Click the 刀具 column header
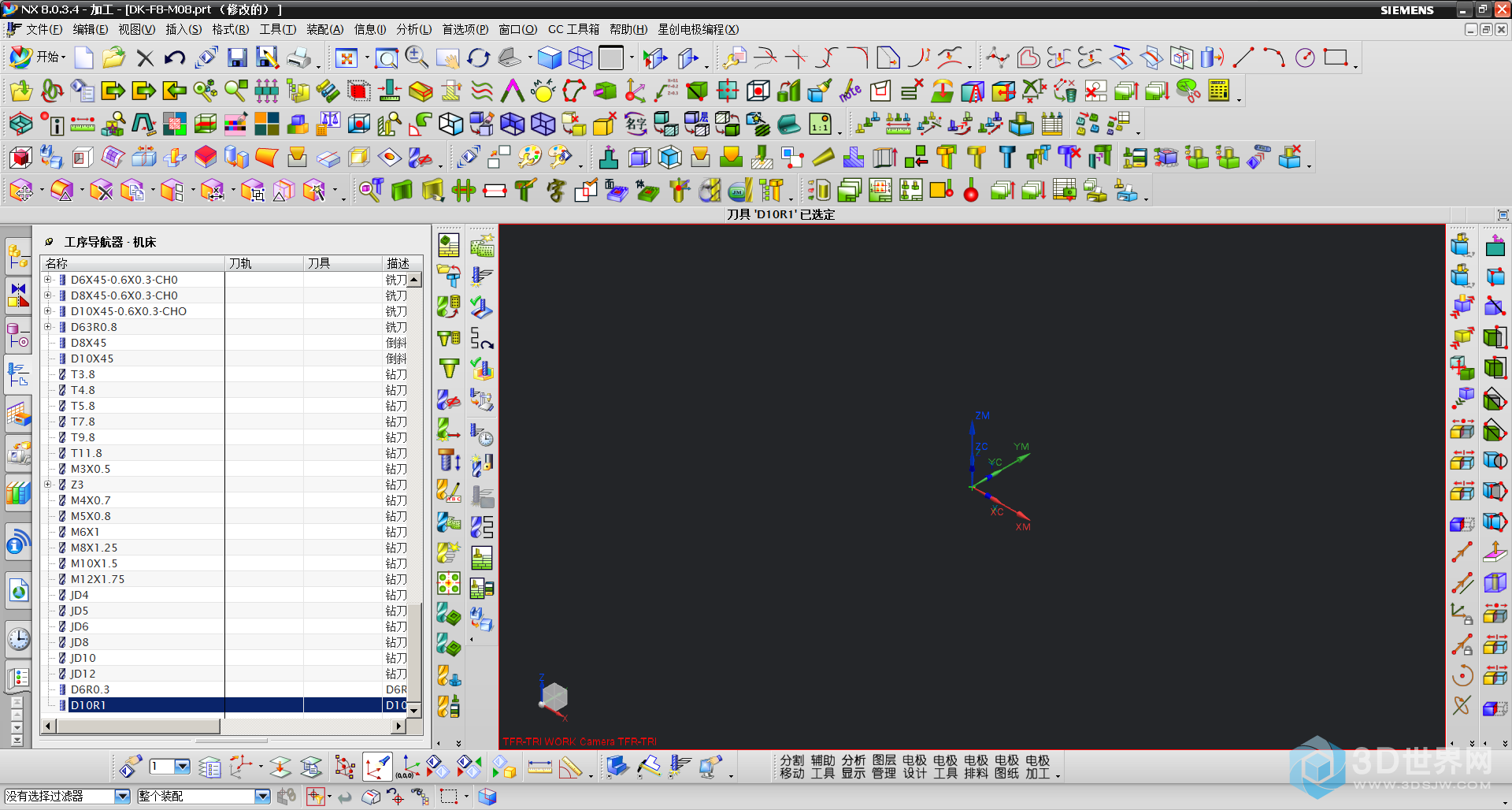Image resolution: width=1512 pixels, height=810 pixels. [x=343, y=263]
